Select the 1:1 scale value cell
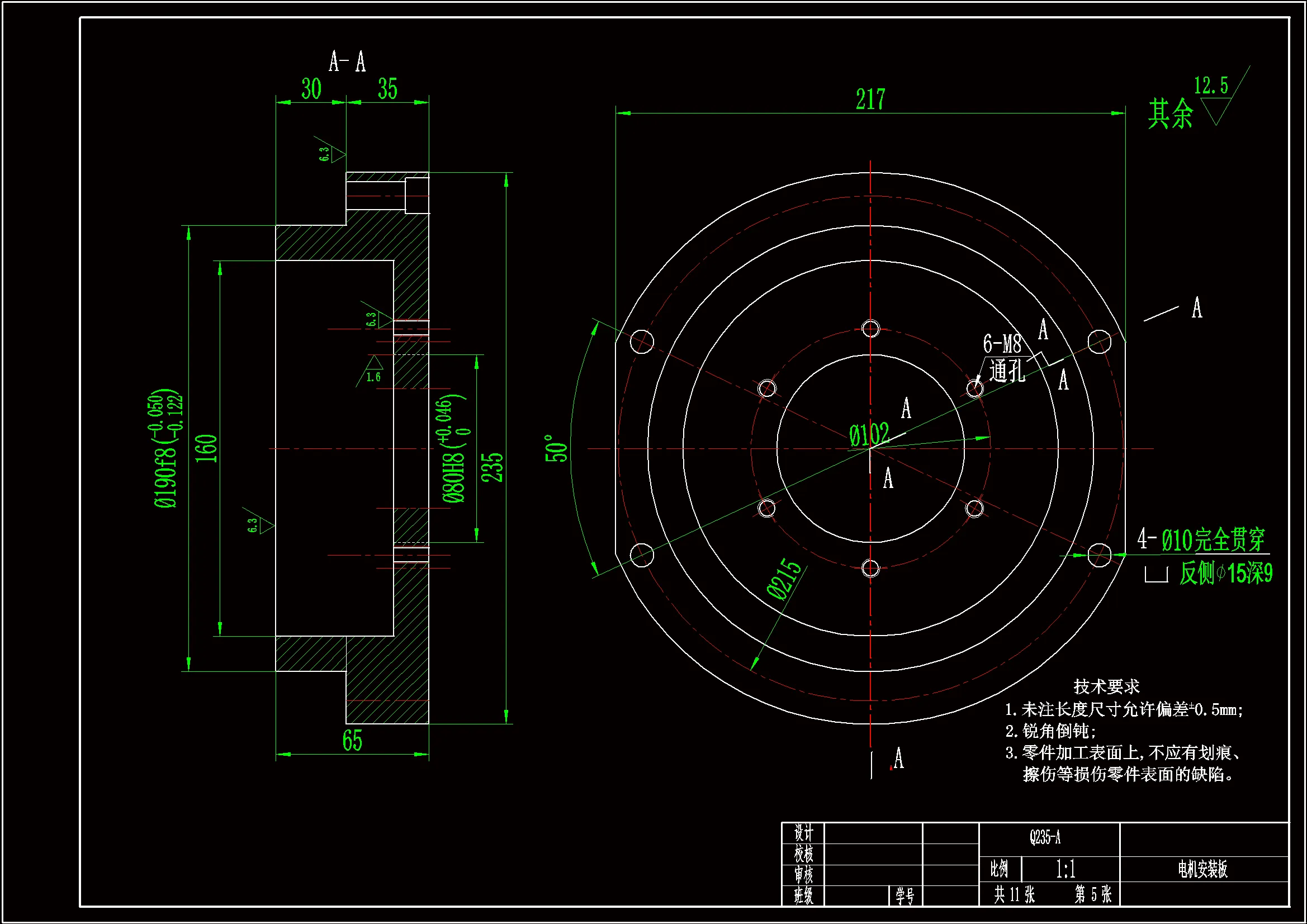 [1066, 869]
